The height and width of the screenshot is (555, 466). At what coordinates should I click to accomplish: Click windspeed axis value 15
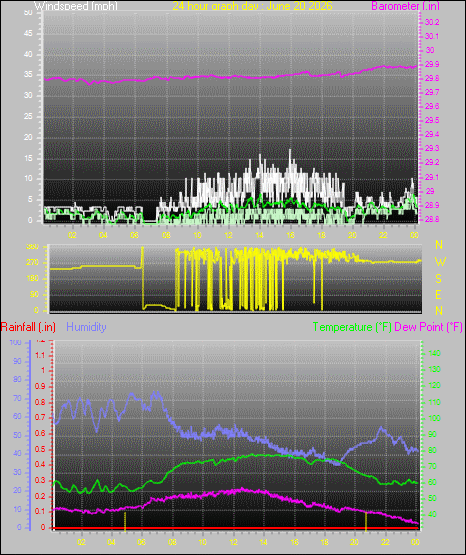28,158
